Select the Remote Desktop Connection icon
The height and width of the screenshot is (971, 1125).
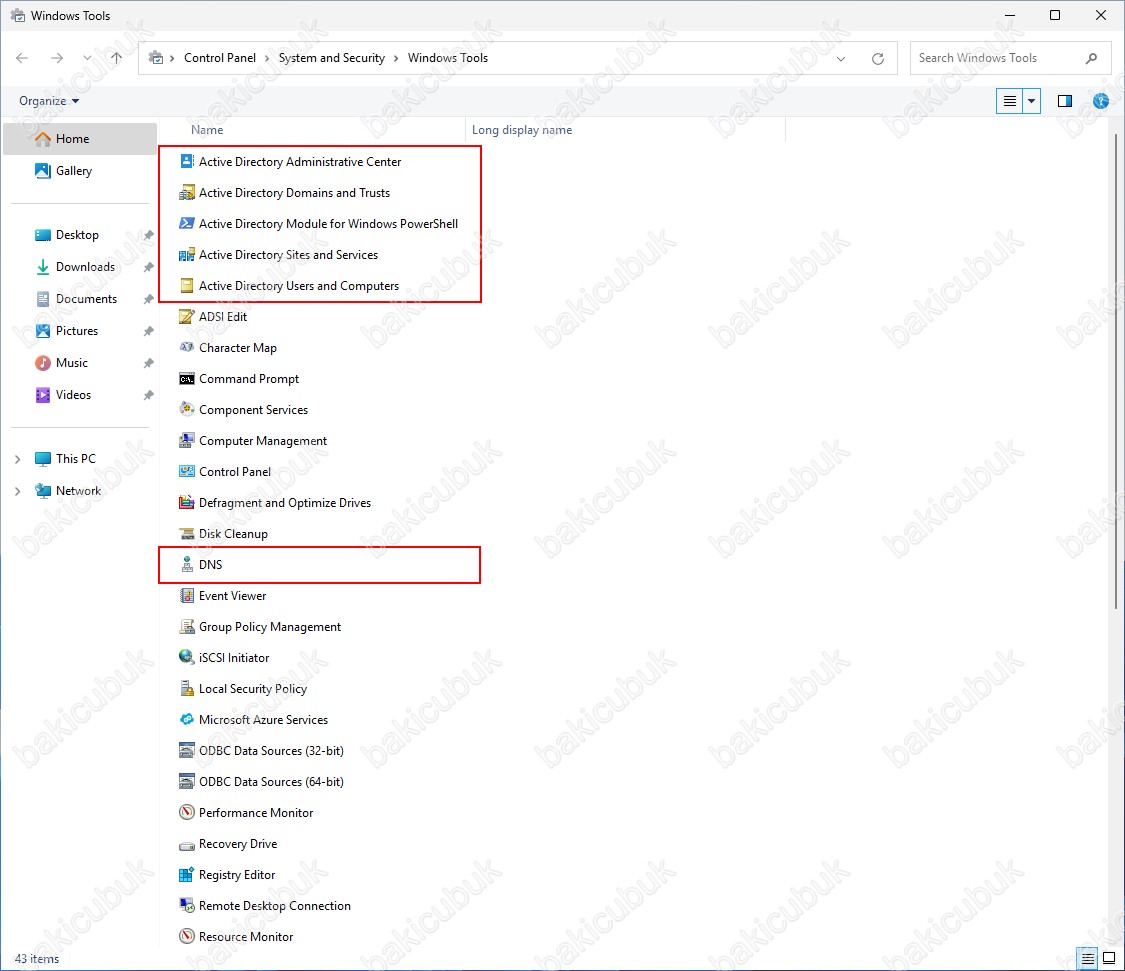tap(187, 906)
